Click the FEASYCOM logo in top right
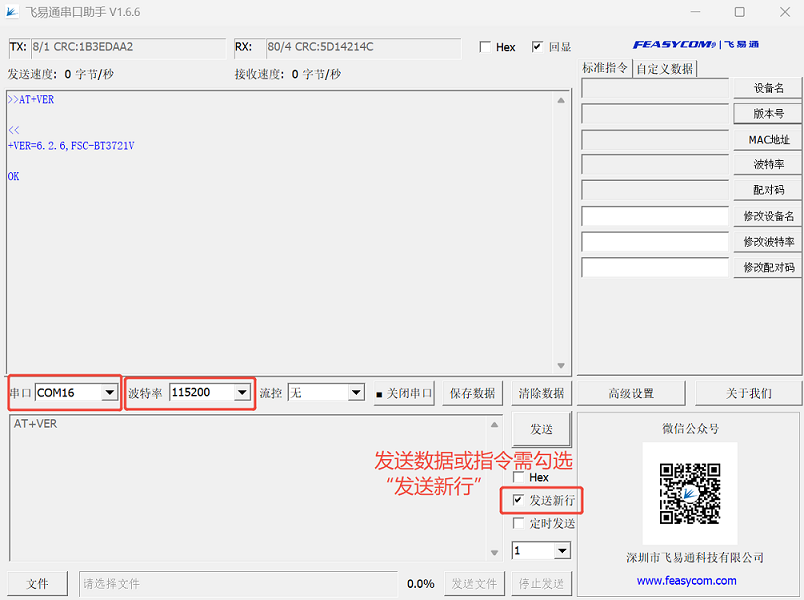This screenshot has width=804, height=600. [x=696, y=45]
